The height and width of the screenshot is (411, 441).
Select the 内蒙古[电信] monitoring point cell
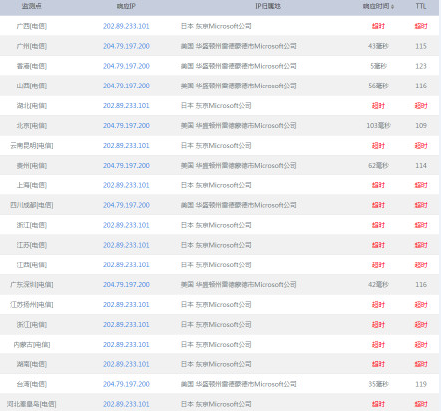pos(32,344)
